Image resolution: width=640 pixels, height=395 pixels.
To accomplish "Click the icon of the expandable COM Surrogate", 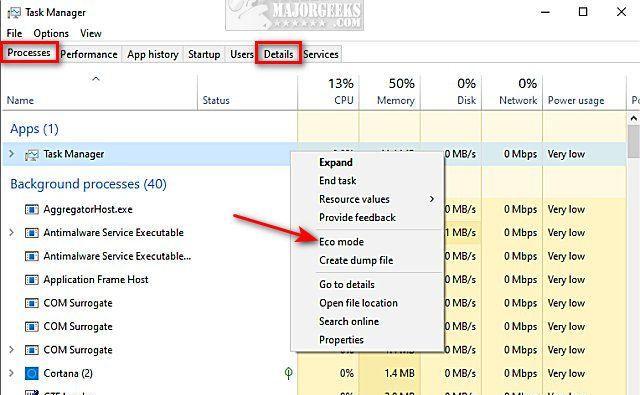I will pyautogui.click(x=31, y=351).
